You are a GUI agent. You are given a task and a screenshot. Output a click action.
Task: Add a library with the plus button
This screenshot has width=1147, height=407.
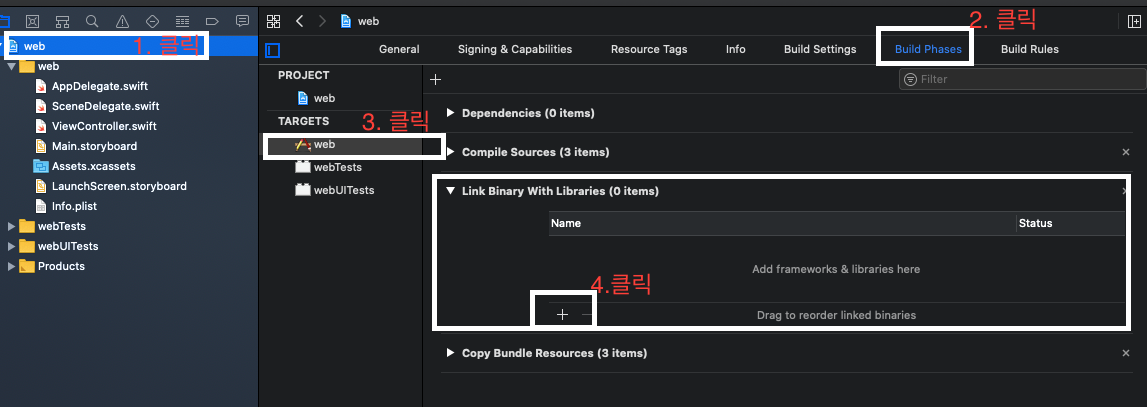[562, 314]
